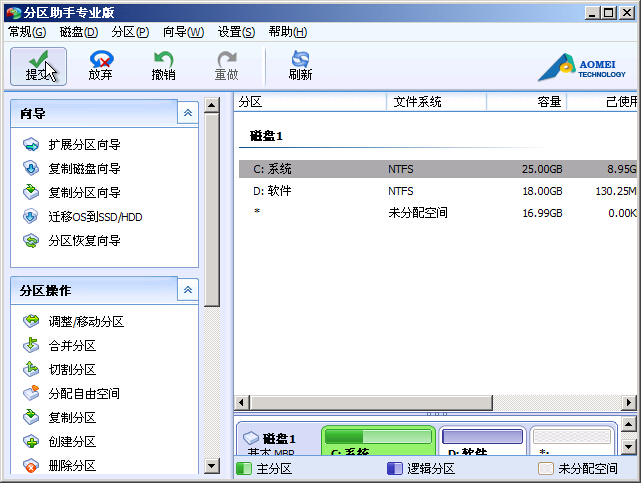
Task: Select the D: 软件 partition row
Action: point(438,191)
